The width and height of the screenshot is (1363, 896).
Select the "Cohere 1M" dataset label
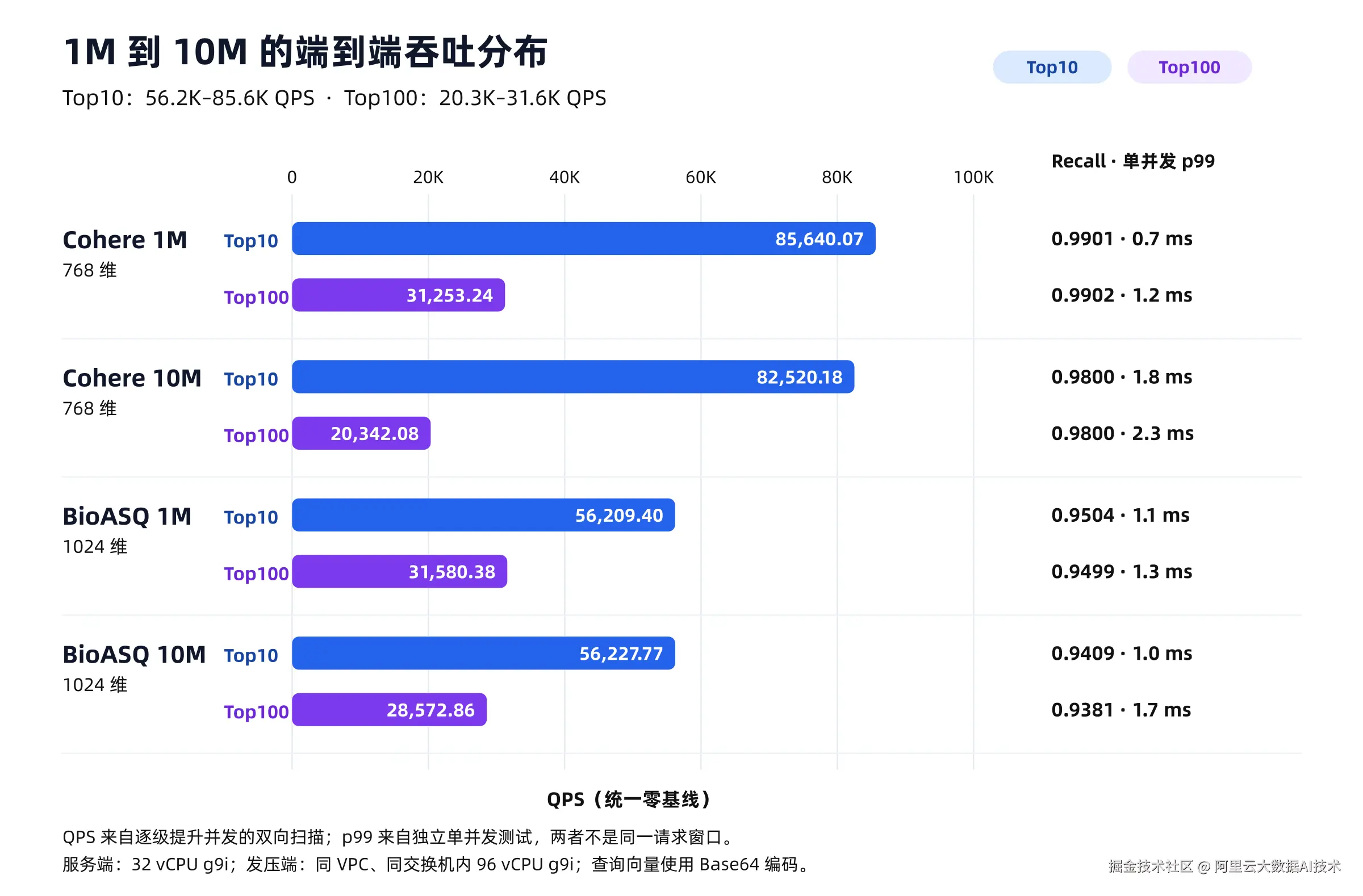click(125, 240)
